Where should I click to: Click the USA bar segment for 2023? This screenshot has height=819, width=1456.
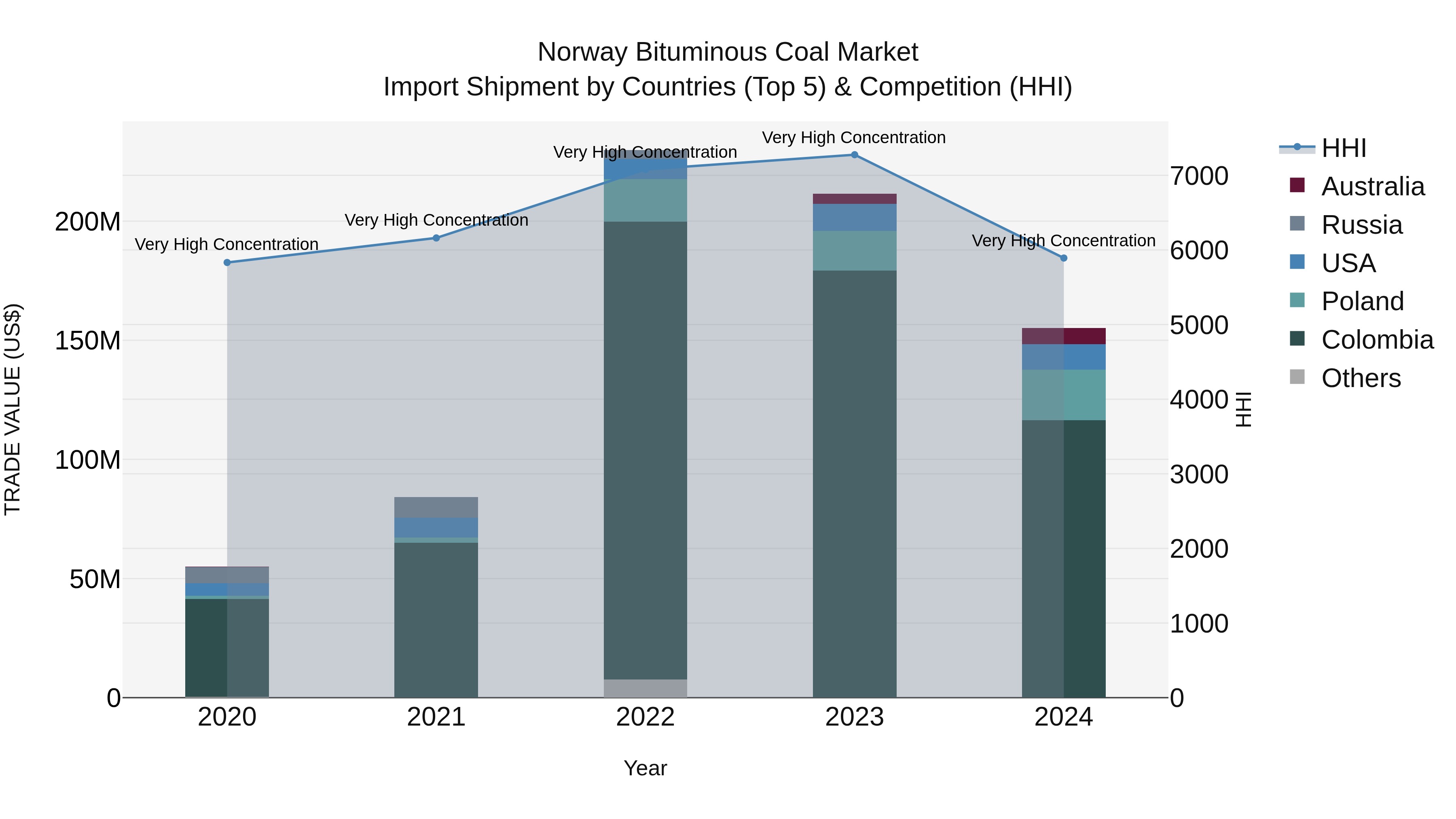pos(855,218)
